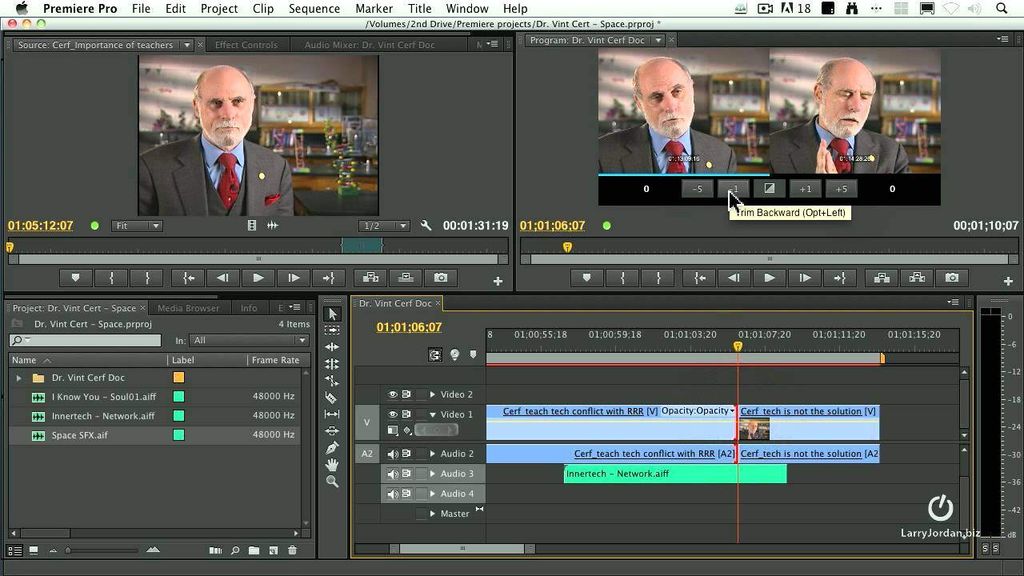Mute Audio 3 track speaker icon
1024x576 pixels.
tap(392, 473)
